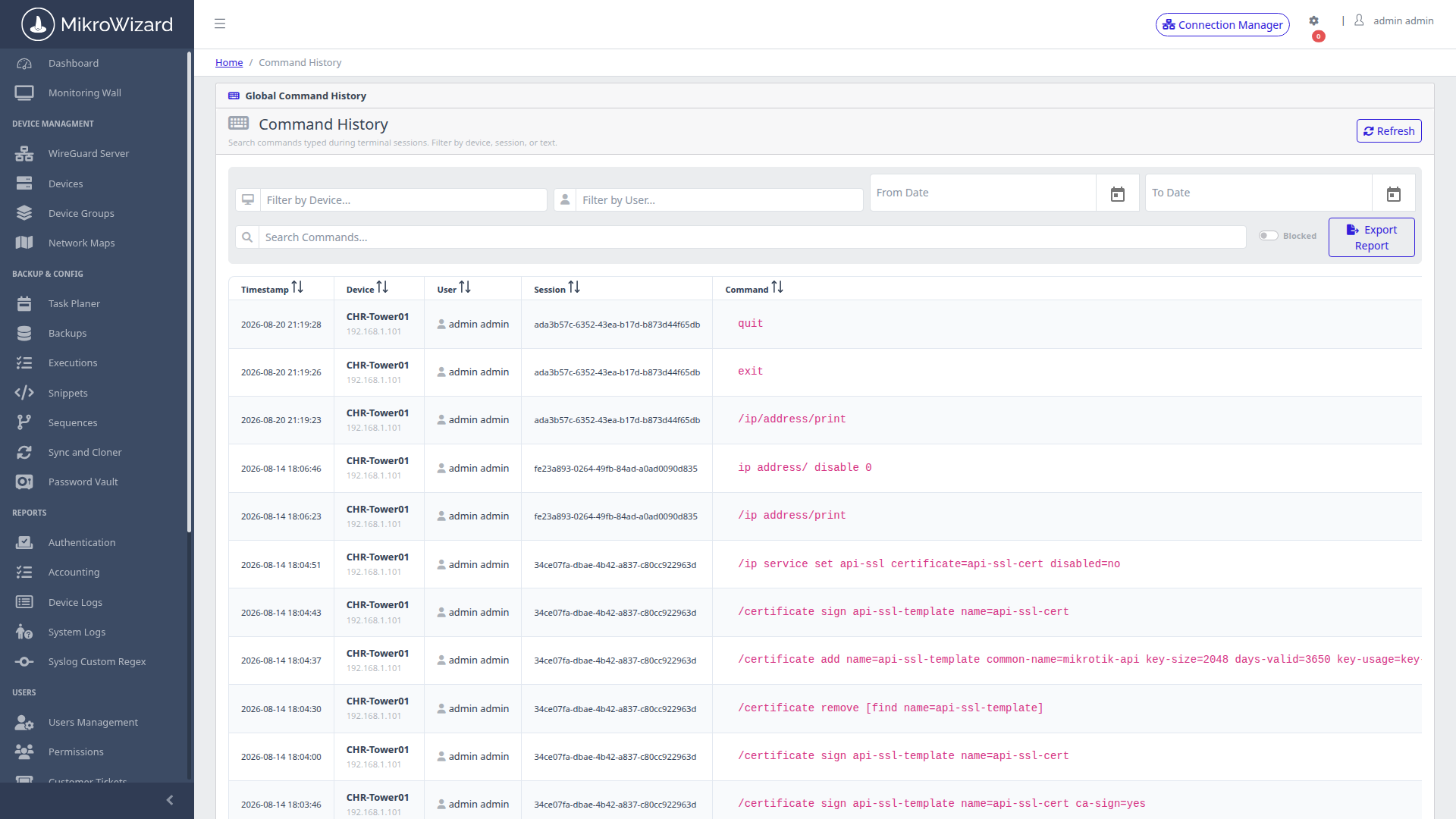Collapse the sidebar with the chevron arrow
The width and height of the screenshot is (1456, 819).
click(x=170, y=800)
